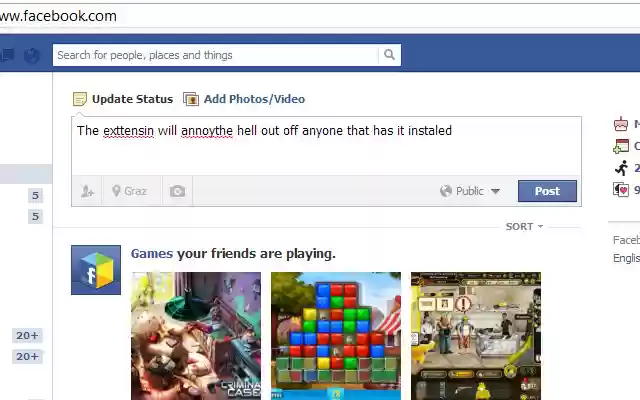Click the Add Photos/Video picture icon

(191, 99)
